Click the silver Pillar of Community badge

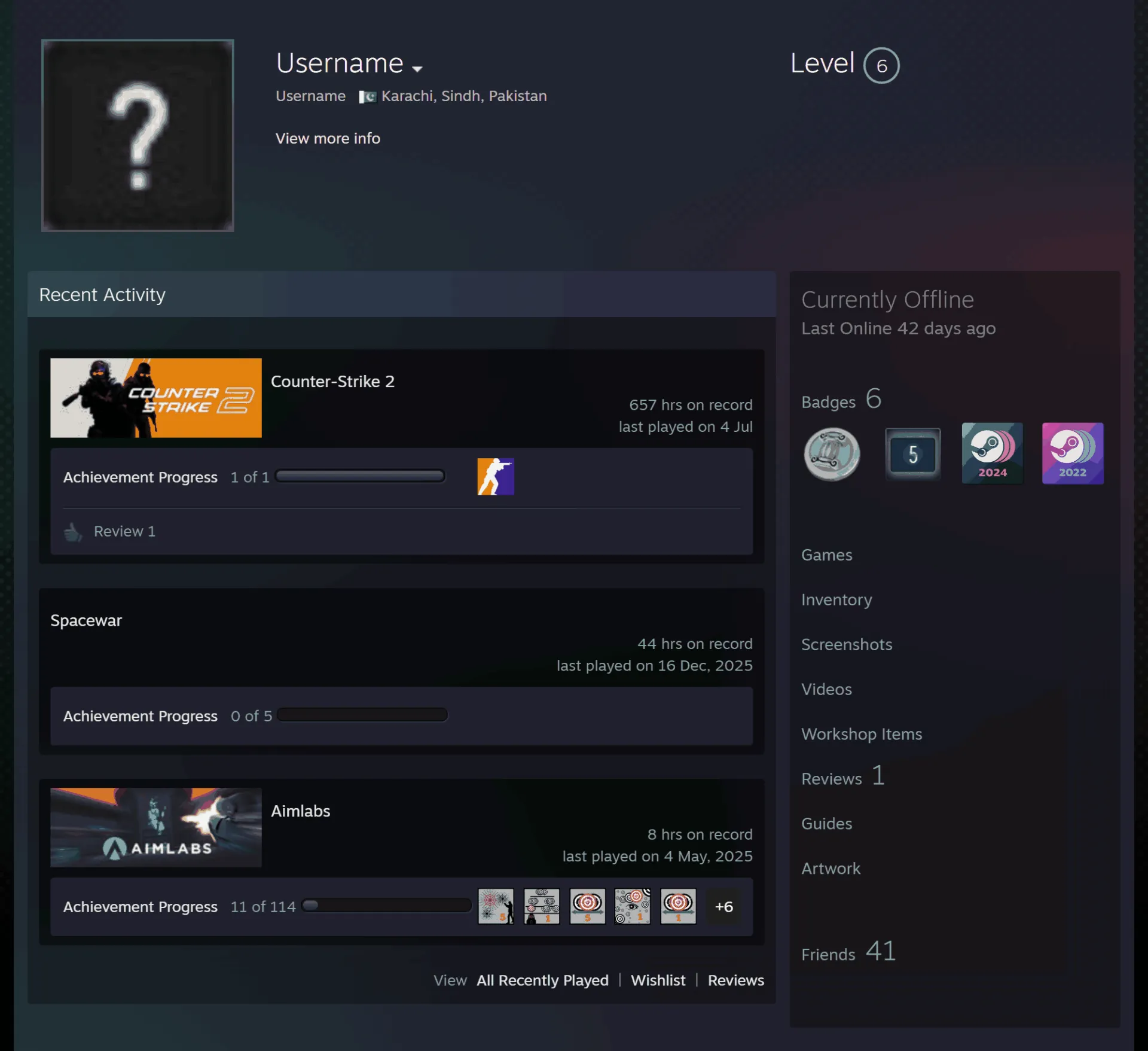(x=832, y=454)
